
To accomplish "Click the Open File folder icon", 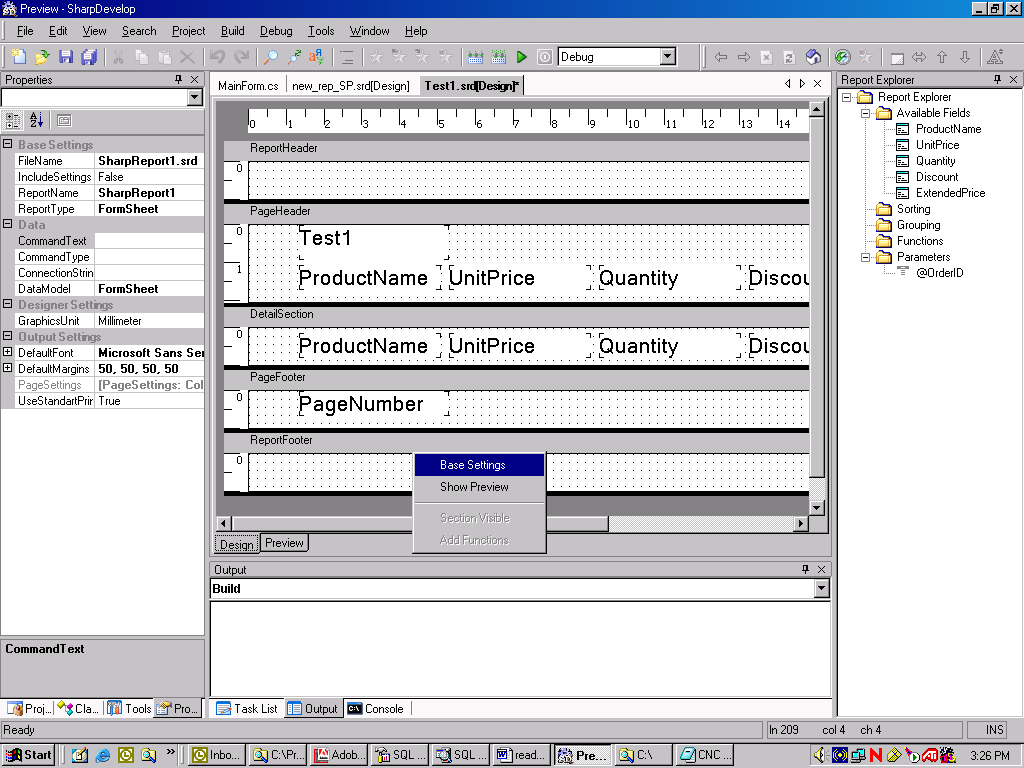I will pos(42,57).
